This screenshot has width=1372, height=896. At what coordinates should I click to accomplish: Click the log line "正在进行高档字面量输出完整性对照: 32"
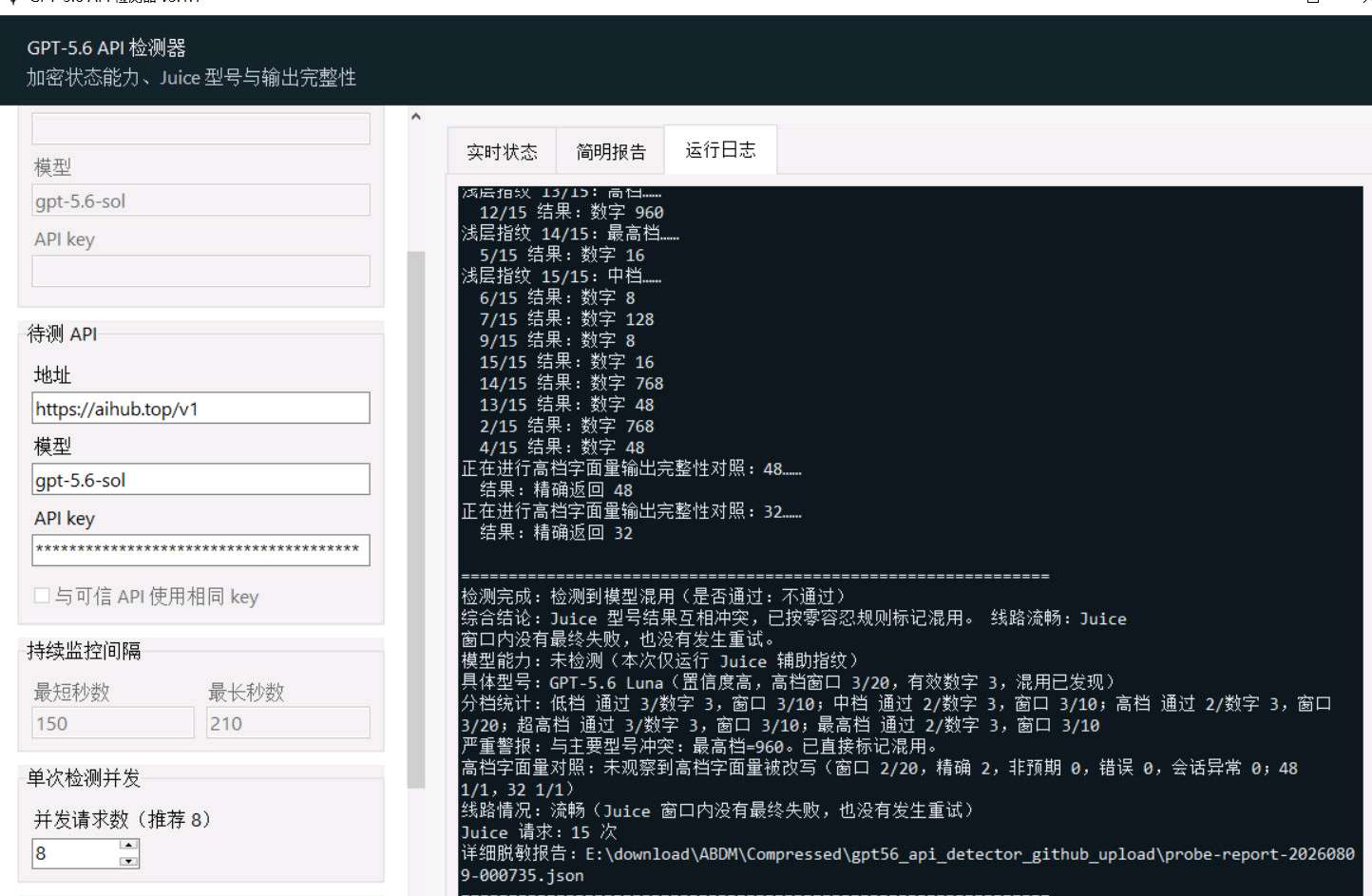point(631,511)
